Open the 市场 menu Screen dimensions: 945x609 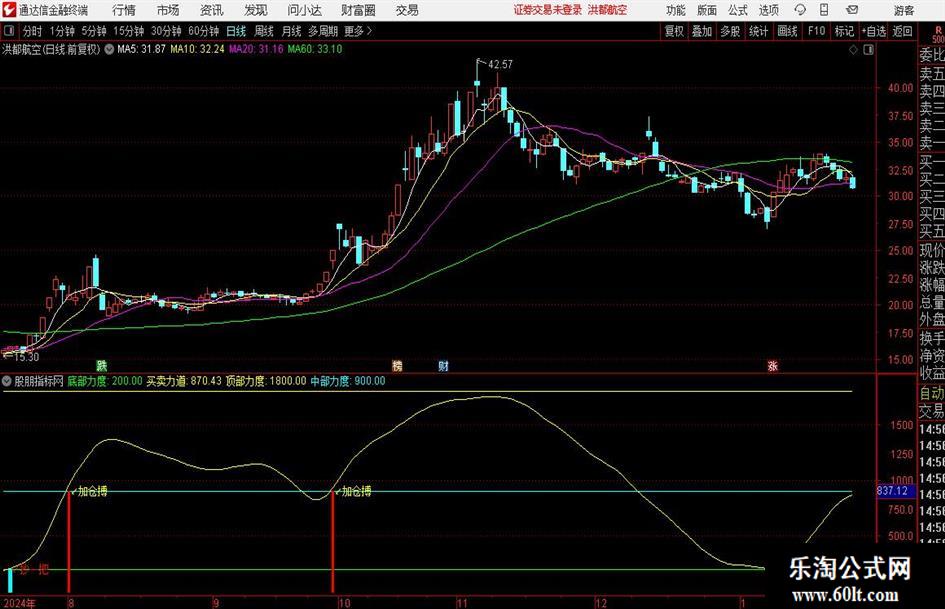pos(168,10)
